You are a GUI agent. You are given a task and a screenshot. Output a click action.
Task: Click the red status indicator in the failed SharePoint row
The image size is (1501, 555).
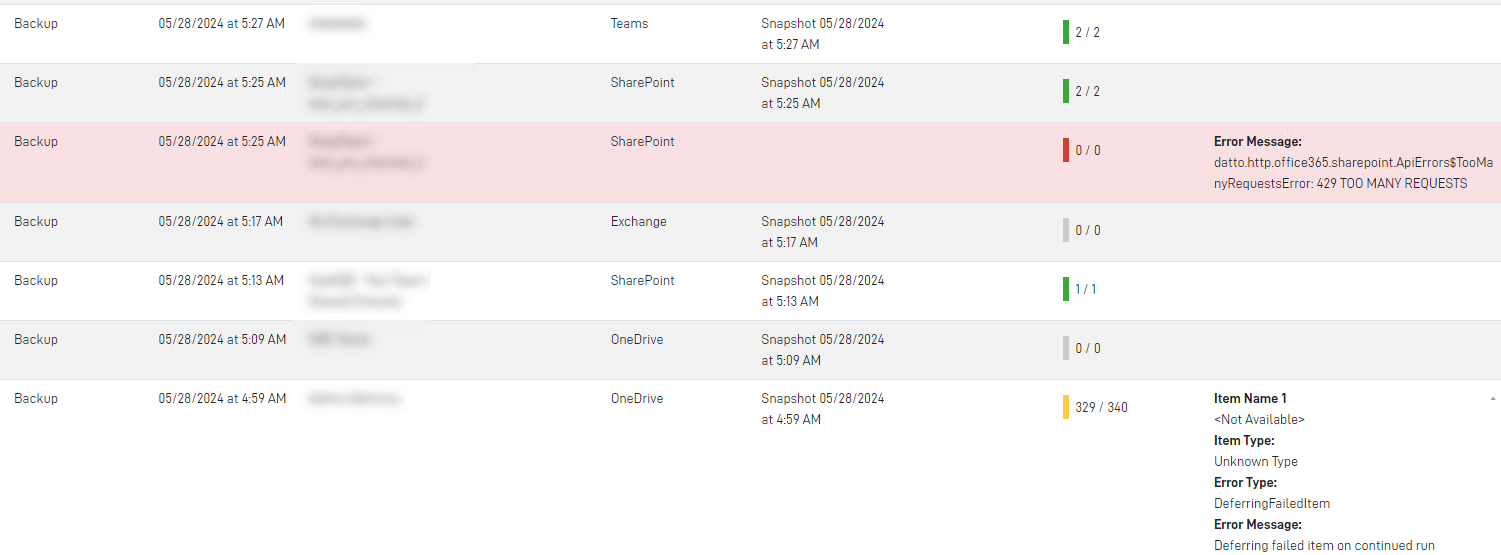tap(1066, 150)
